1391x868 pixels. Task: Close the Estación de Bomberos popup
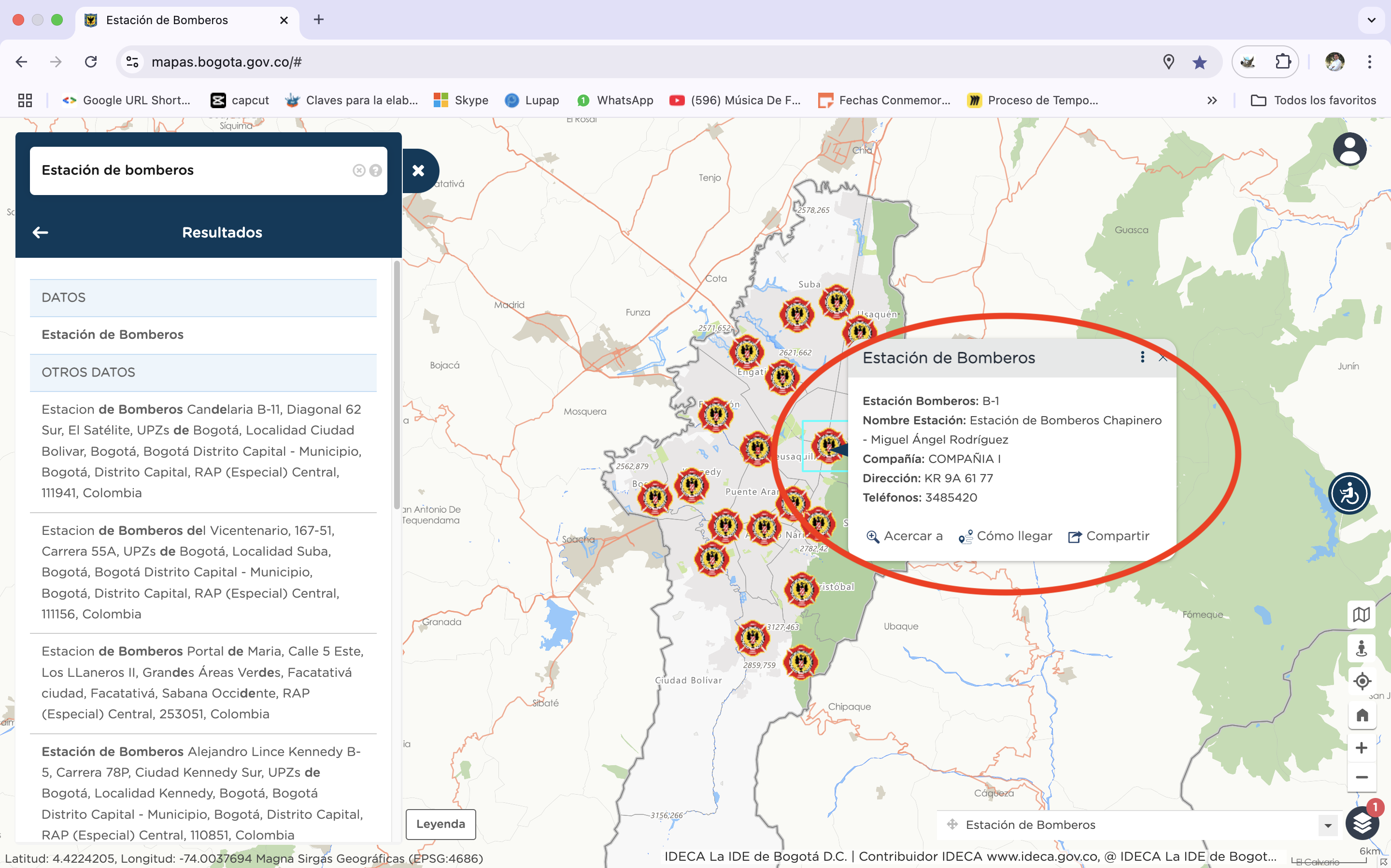(x=1163, y=358)
